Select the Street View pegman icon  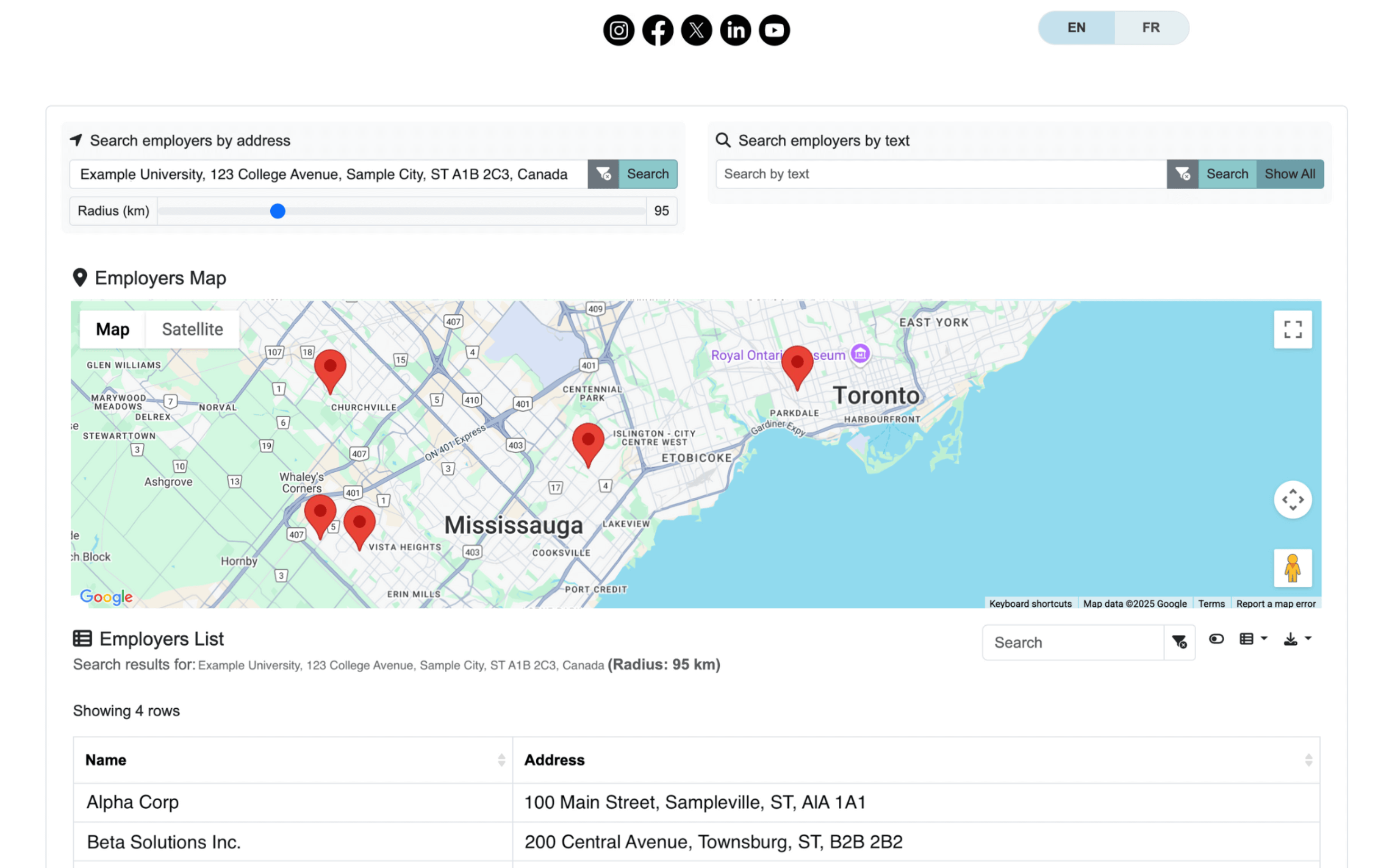1293,568
